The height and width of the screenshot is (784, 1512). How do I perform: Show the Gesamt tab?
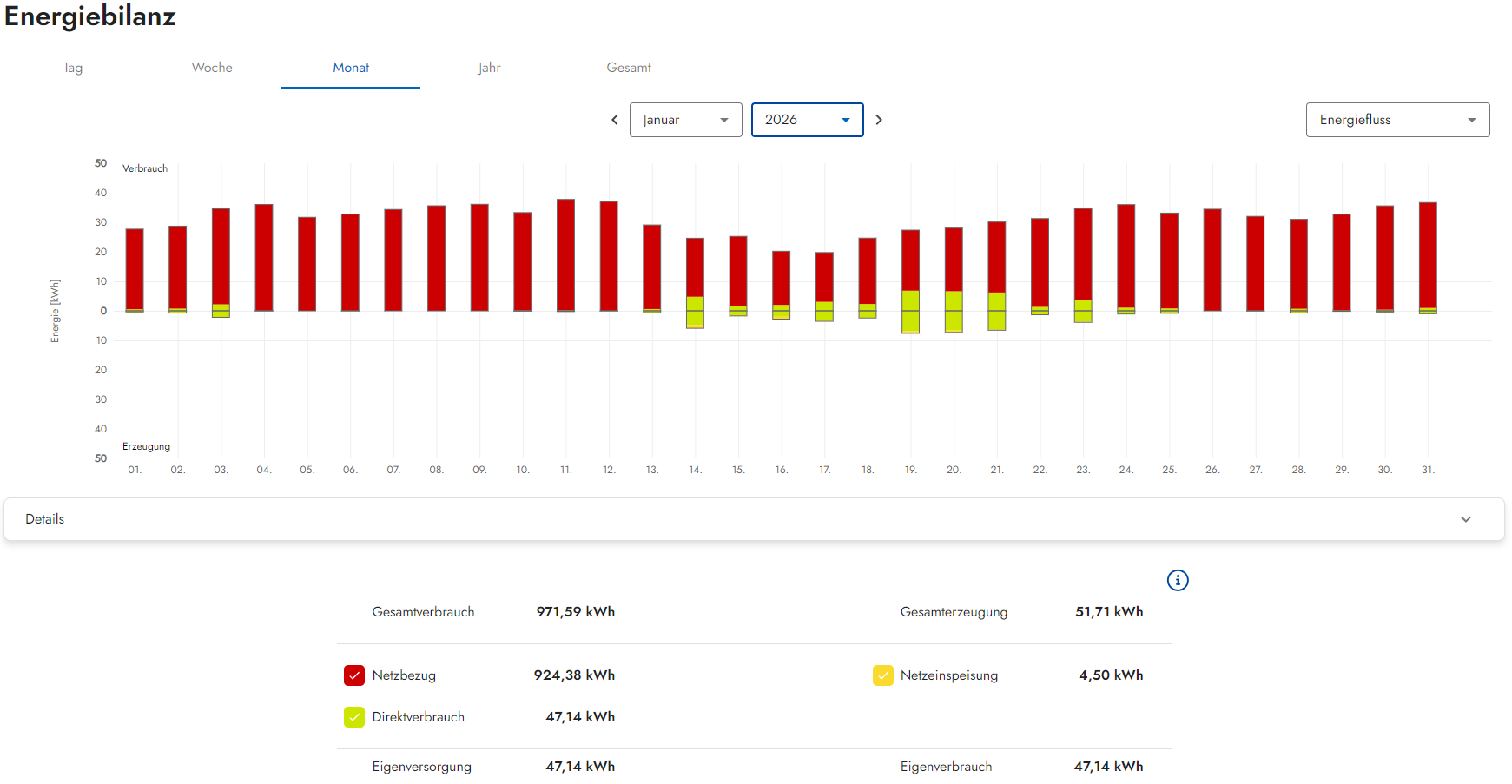click(628, 68)
